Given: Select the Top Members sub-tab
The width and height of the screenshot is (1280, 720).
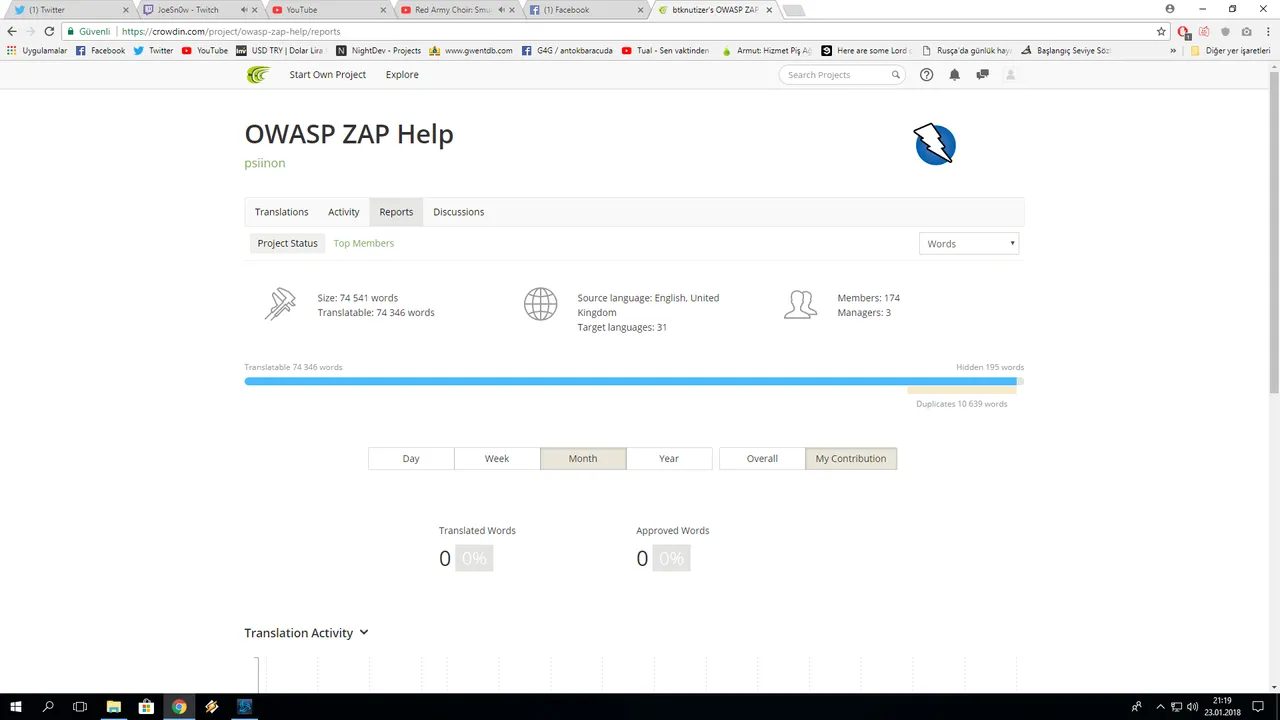Looking at the screenshot, I should click(x=364, y=243).
